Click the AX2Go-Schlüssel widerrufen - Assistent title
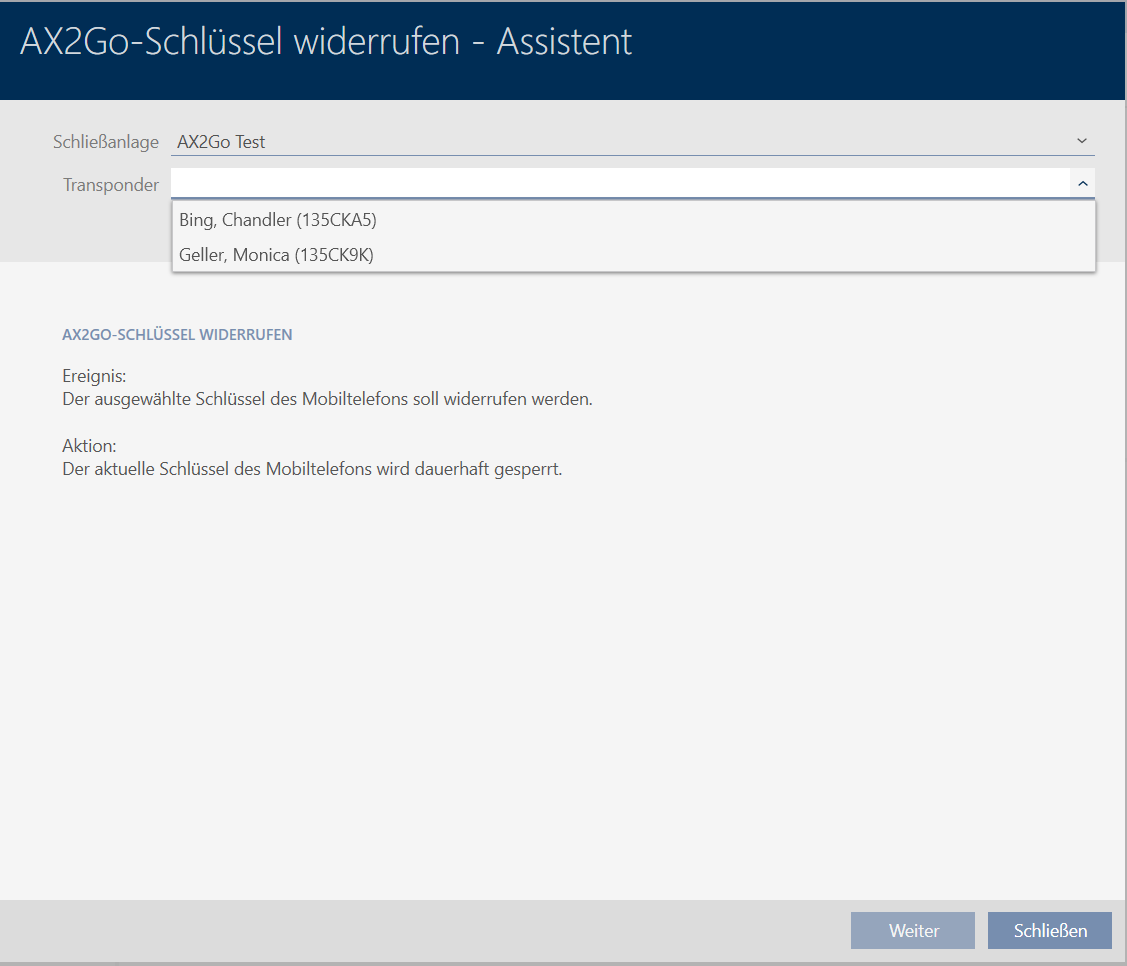Image resolution: width=1127 pixels, height=966 pixels. (x=326, y=42)
